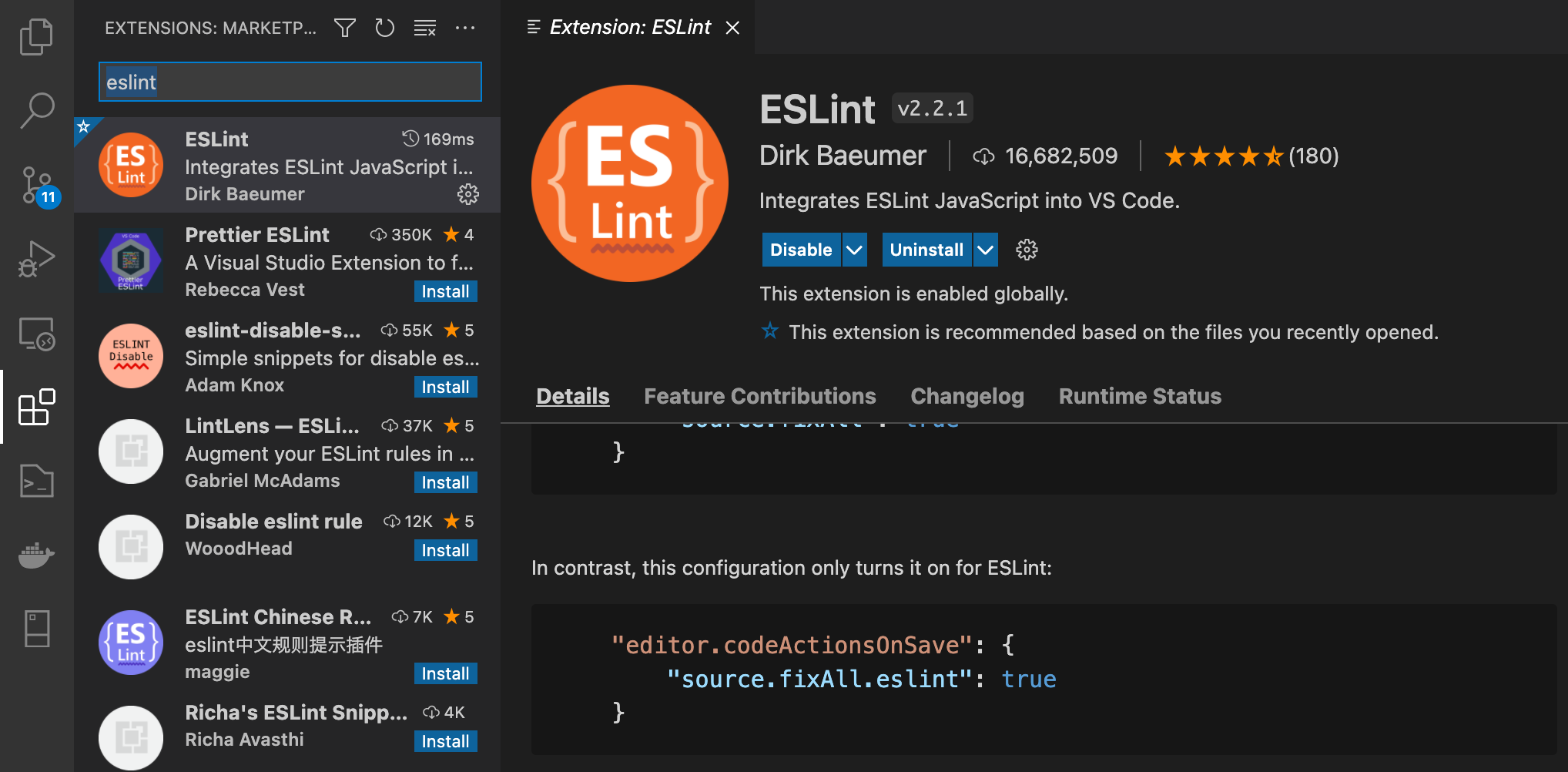Switch to the Feature Contributions tab
This screenshot has height=772, width=1568.
pyautogui.click(x=760, y=396)
